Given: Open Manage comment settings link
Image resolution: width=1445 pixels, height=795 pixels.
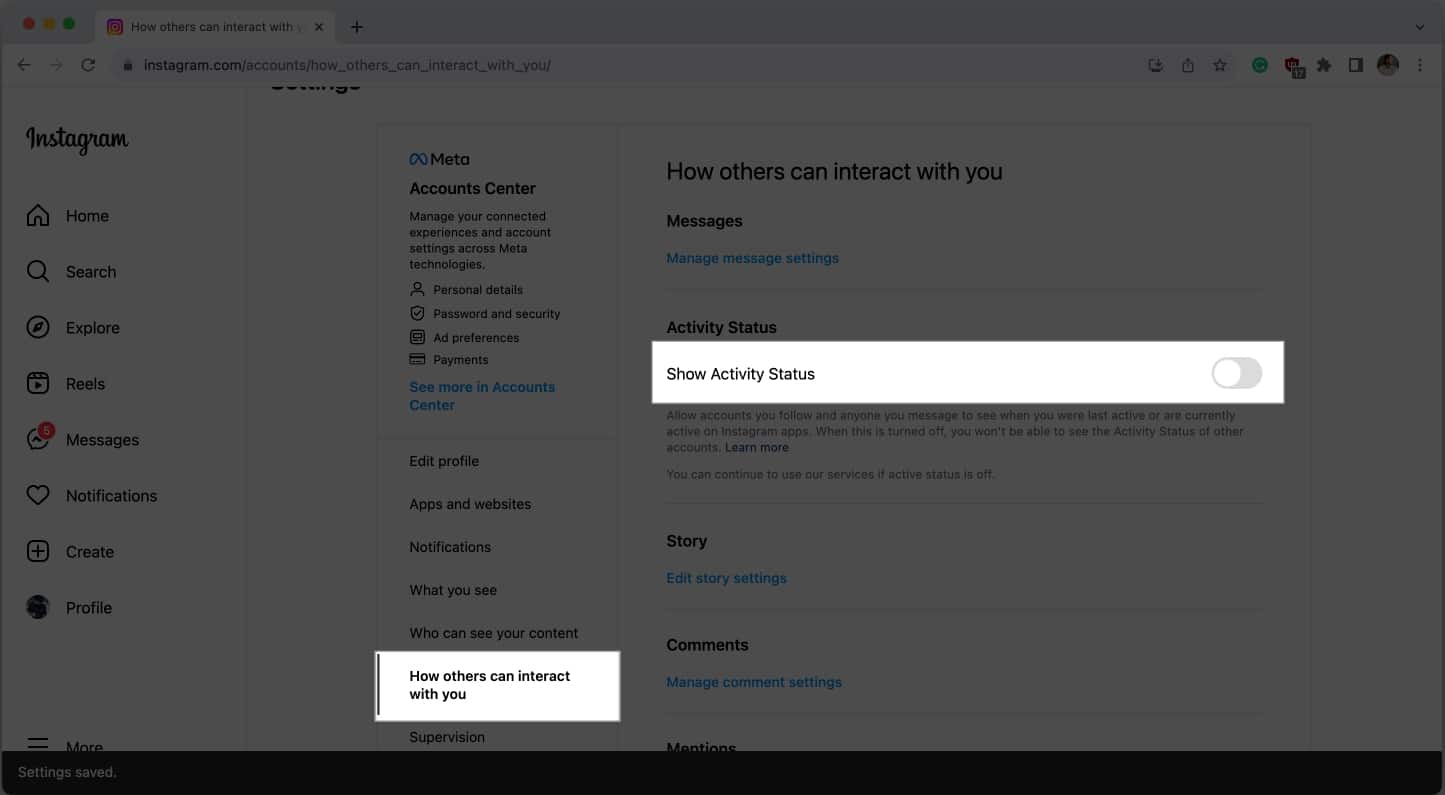Looking at the screenshot, I should (754, 682).
